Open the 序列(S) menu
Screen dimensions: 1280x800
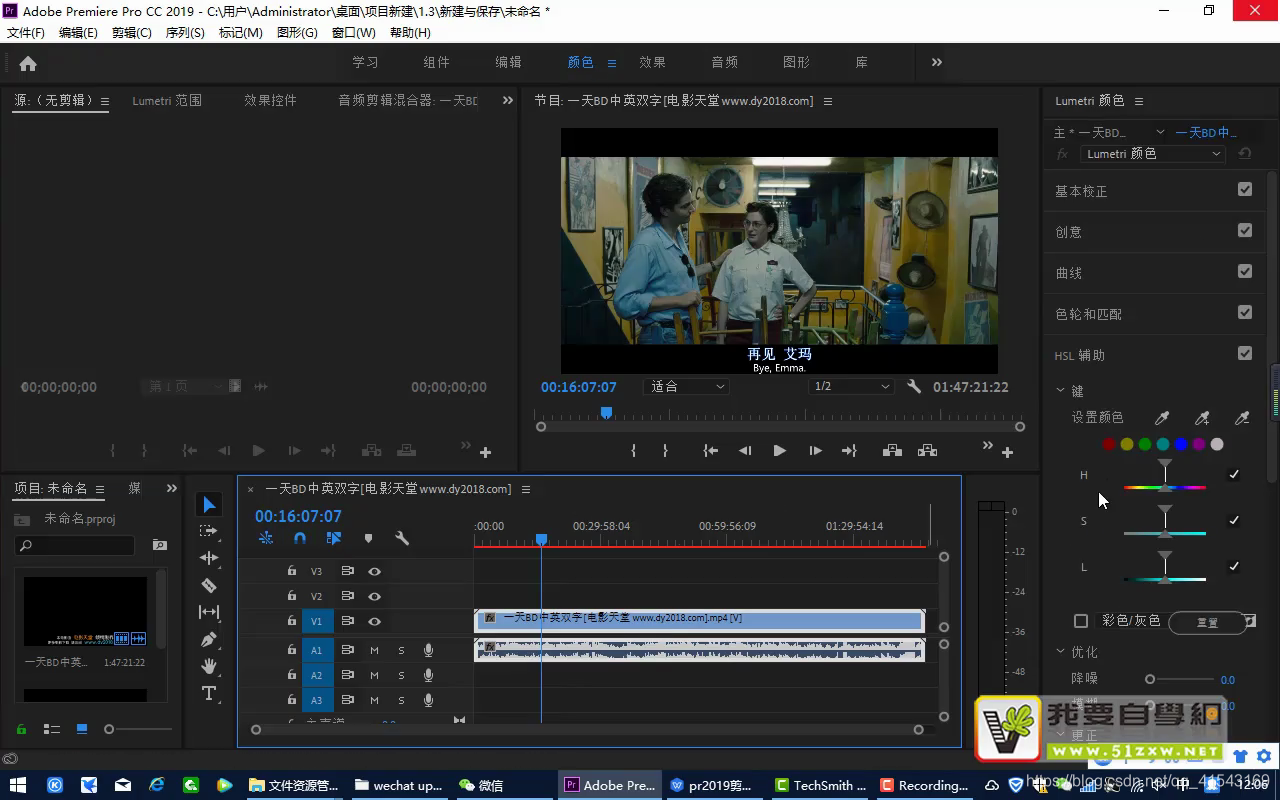tap(185, 33)
